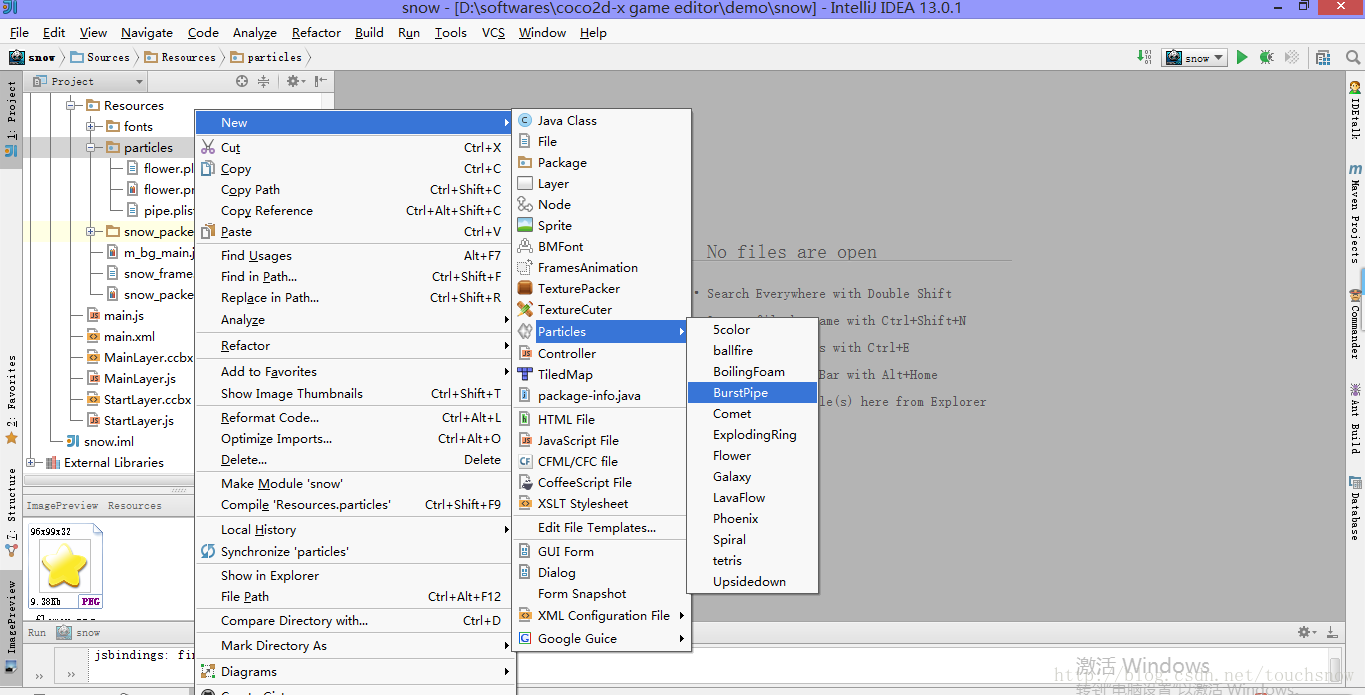The height and width of the screenshot is (695, 1365).
Task: Select main.js in the project tree
Action: (x=124, y=315)
